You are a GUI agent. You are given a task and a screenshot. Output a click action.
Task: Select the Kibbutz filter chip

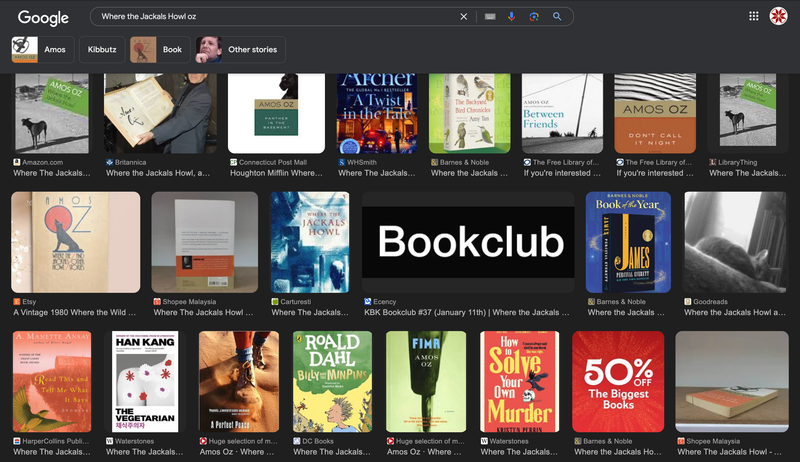(102, 49)
